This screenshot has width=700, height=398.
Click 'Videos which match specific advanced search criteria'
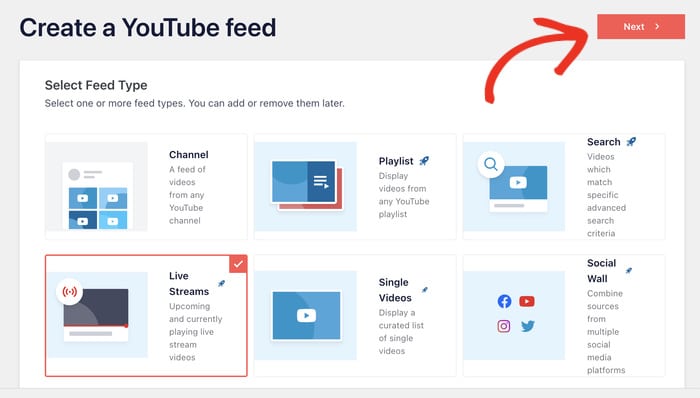point(606,195)
